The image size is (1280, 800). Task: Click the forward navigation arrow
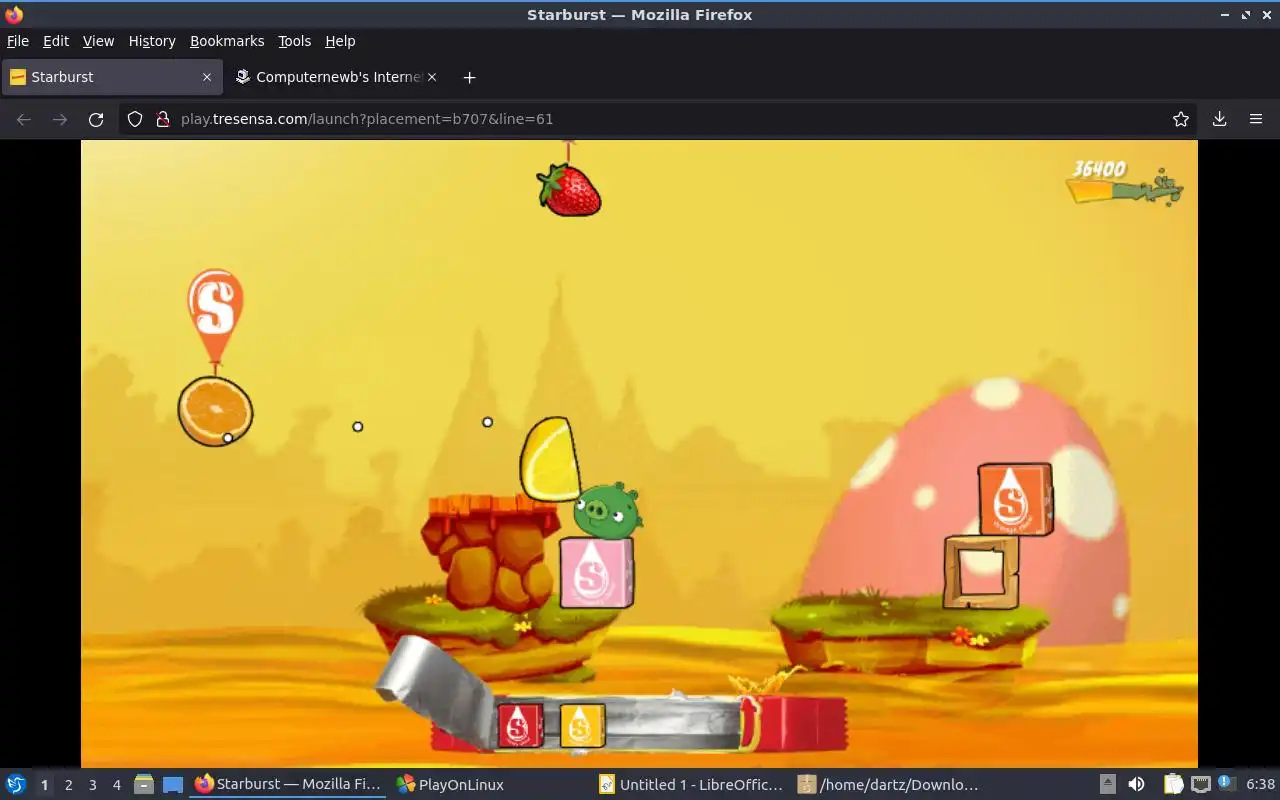coord(60,119)
